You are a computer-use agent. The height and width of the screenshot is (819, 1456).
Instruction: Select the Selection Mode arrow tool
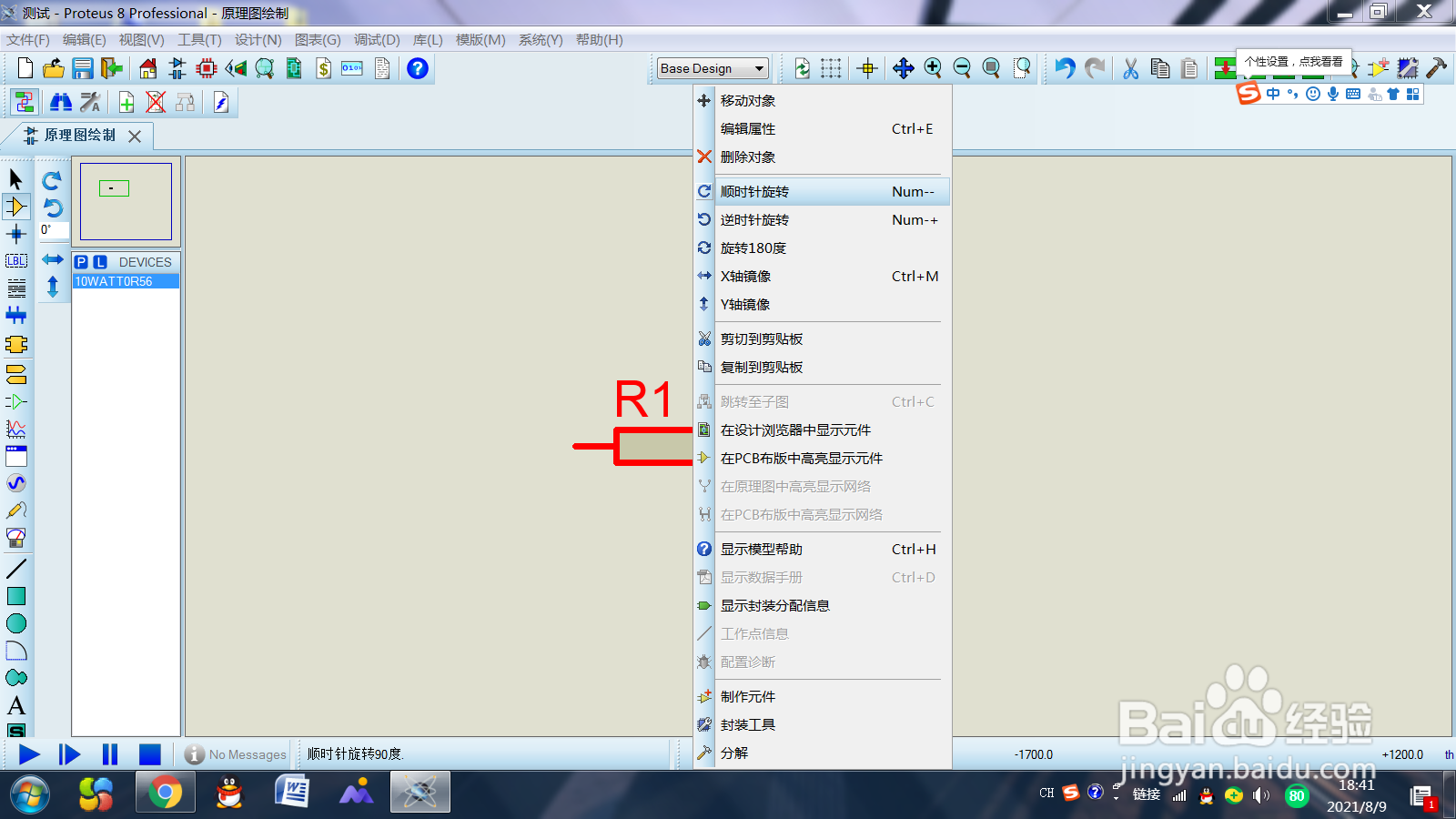click(x=15, y=179)
